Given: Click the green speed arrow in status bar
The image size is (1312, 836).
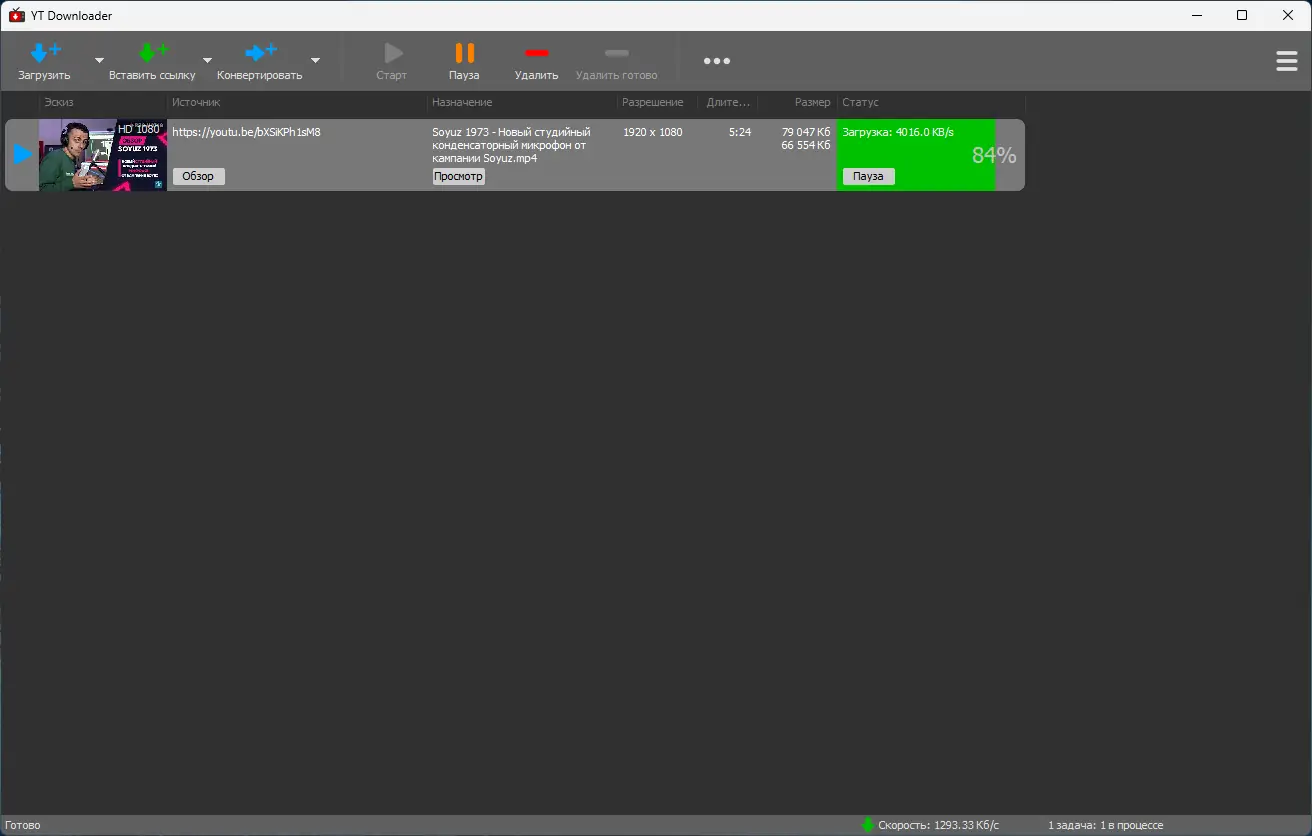Looking at the screenshot, I should [867, 825].
